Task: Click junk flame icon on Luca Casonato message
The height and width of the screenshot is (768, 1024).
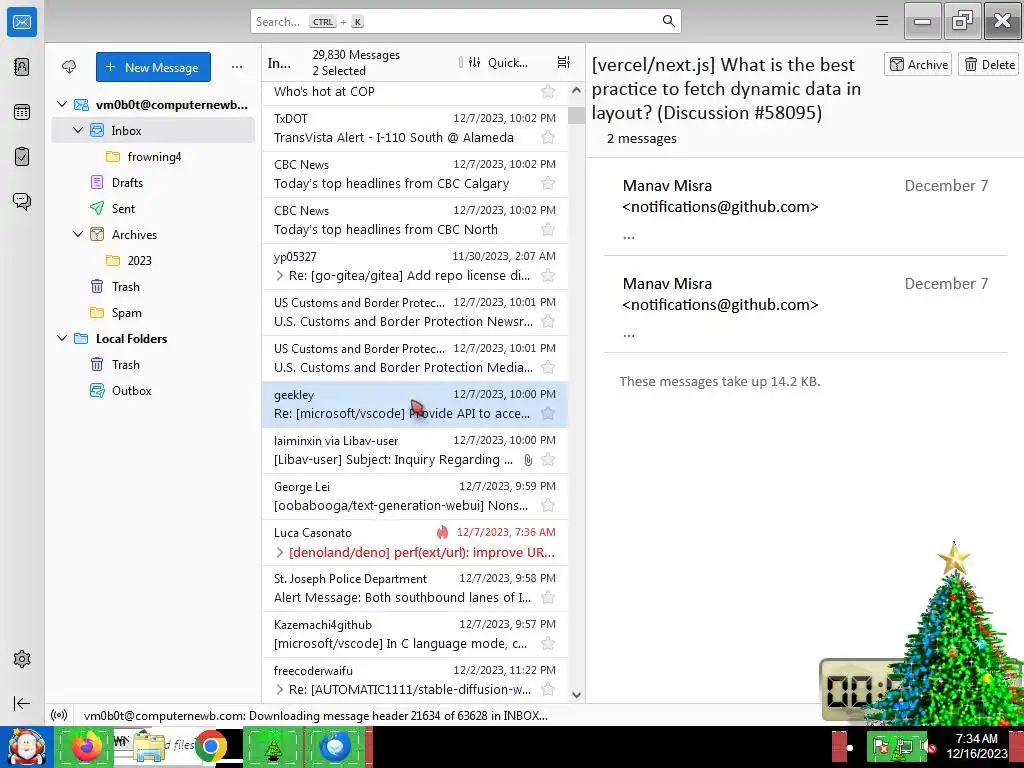Action: [x=442, y=532]
